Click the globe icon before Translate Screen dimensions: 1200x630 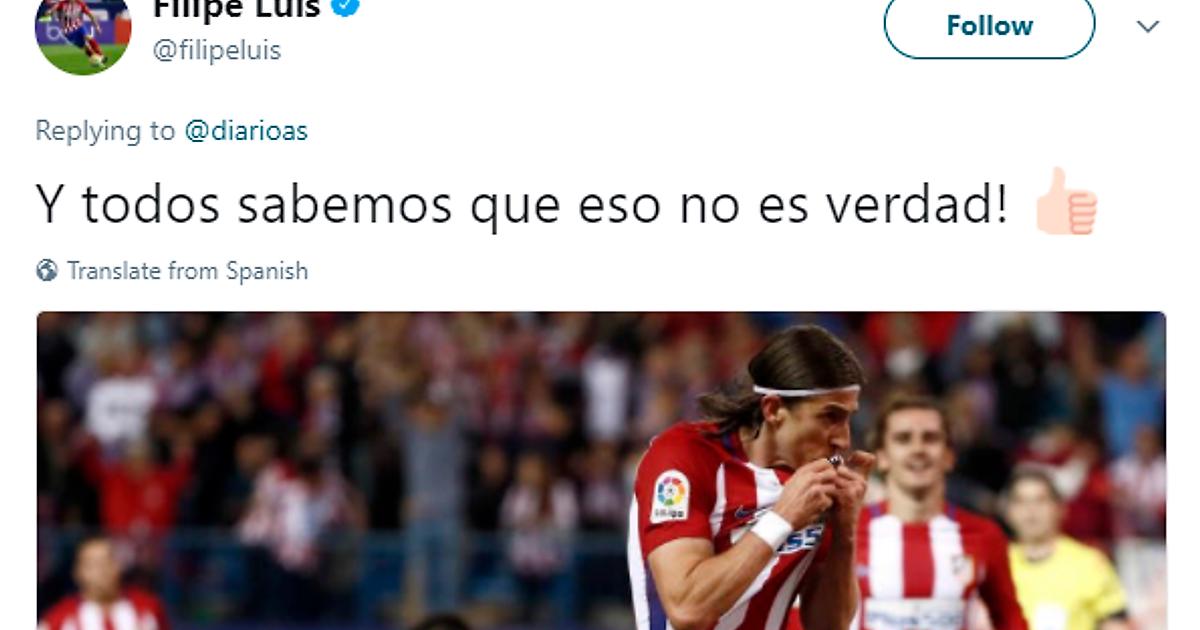[47, 271]
